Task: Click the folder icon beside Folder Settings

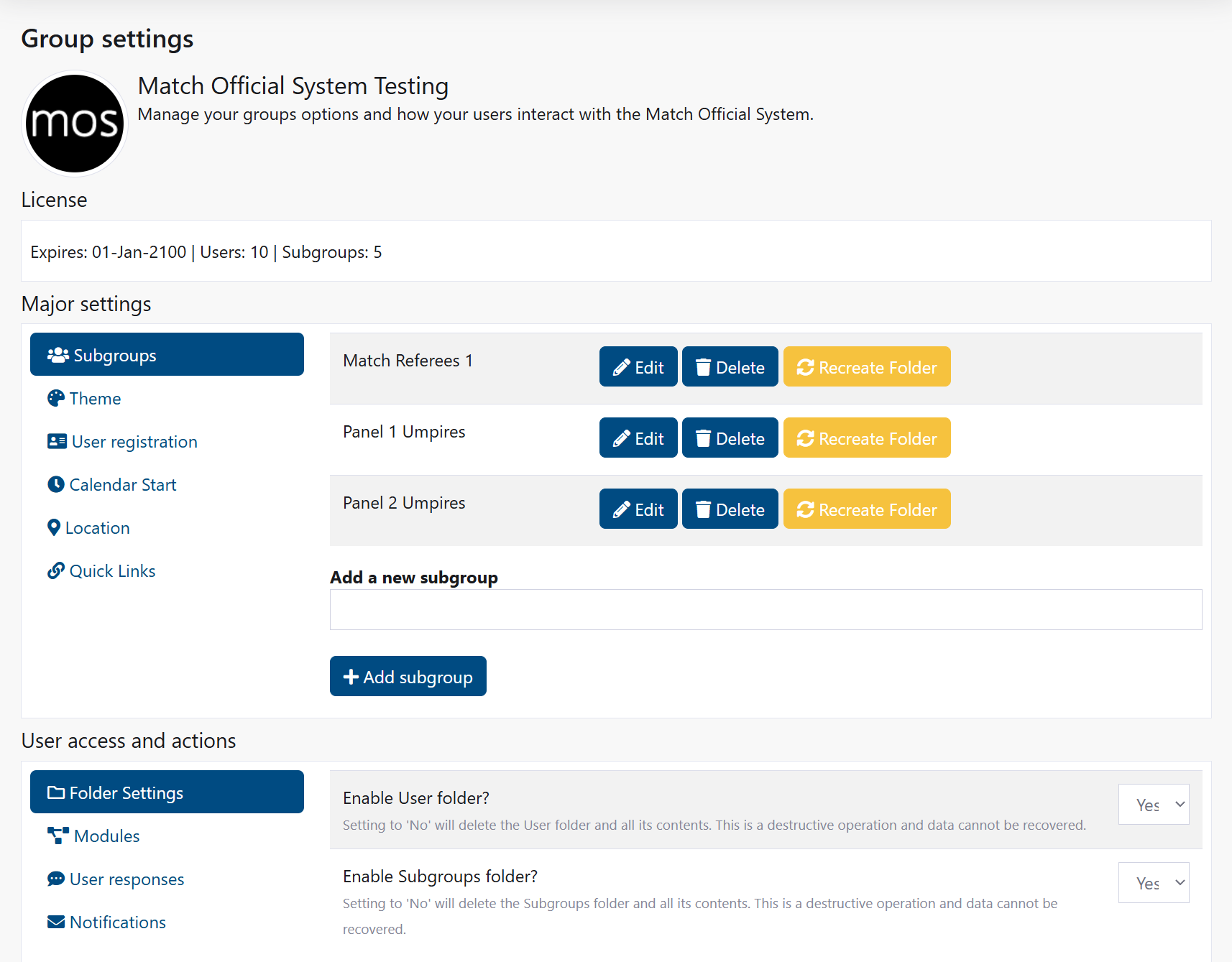Action: pos(57,792)
